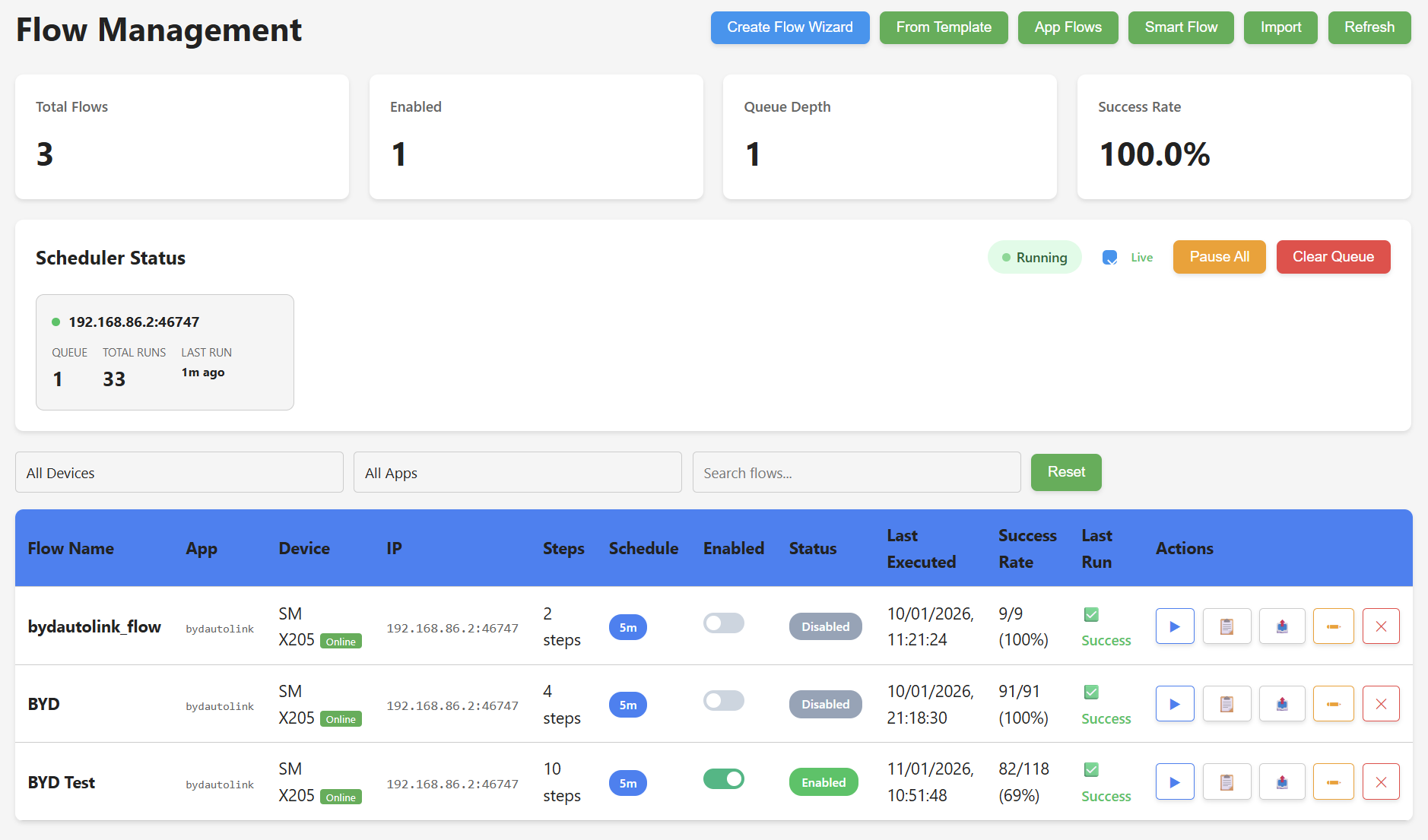The height and width of the screenshot is (840, 1428).
Task: Open the All Devices dropdown
Action: [x=179, y=472]
